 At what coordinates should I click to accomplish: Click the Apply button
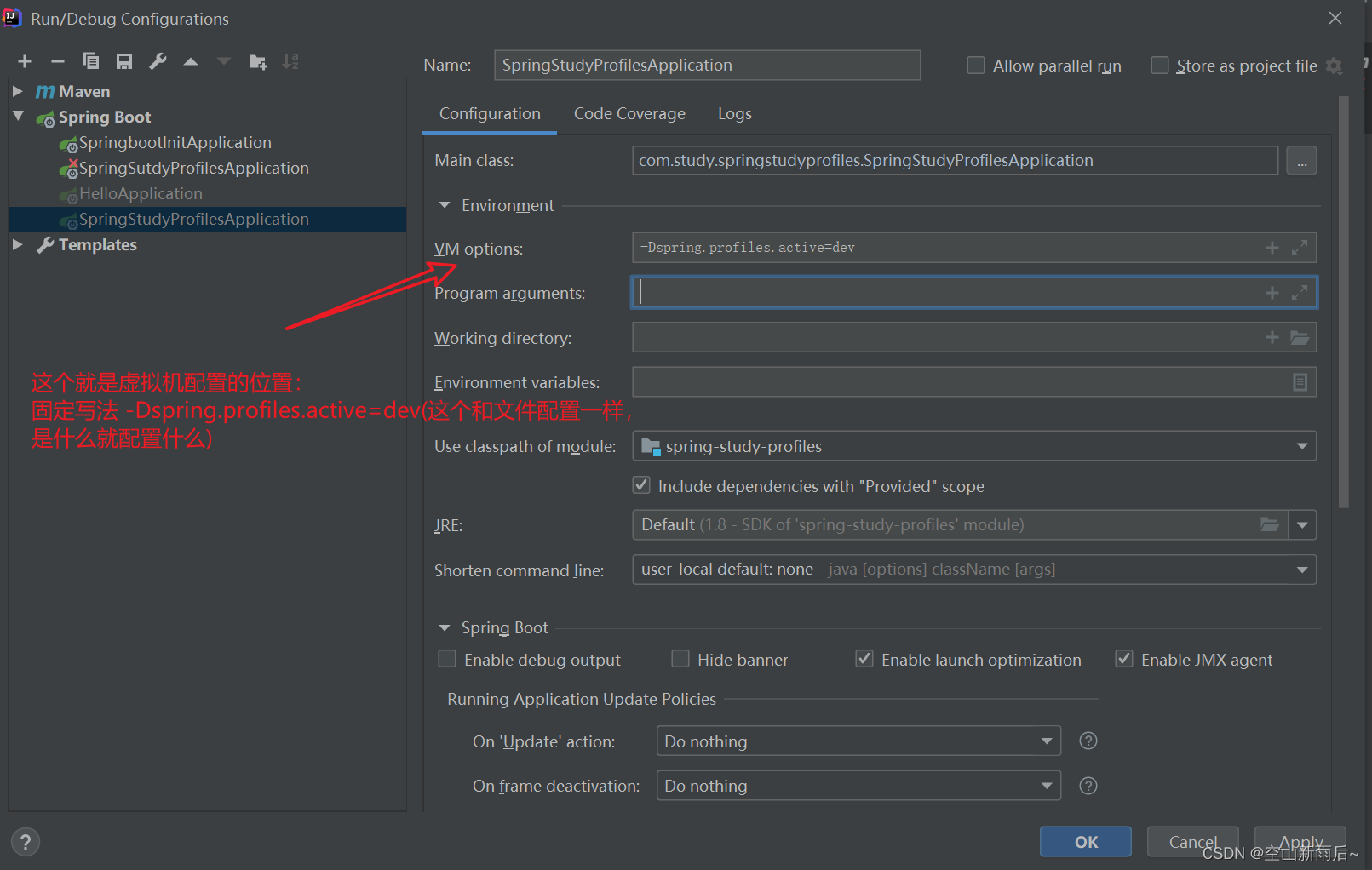[x=1300, y=841]
